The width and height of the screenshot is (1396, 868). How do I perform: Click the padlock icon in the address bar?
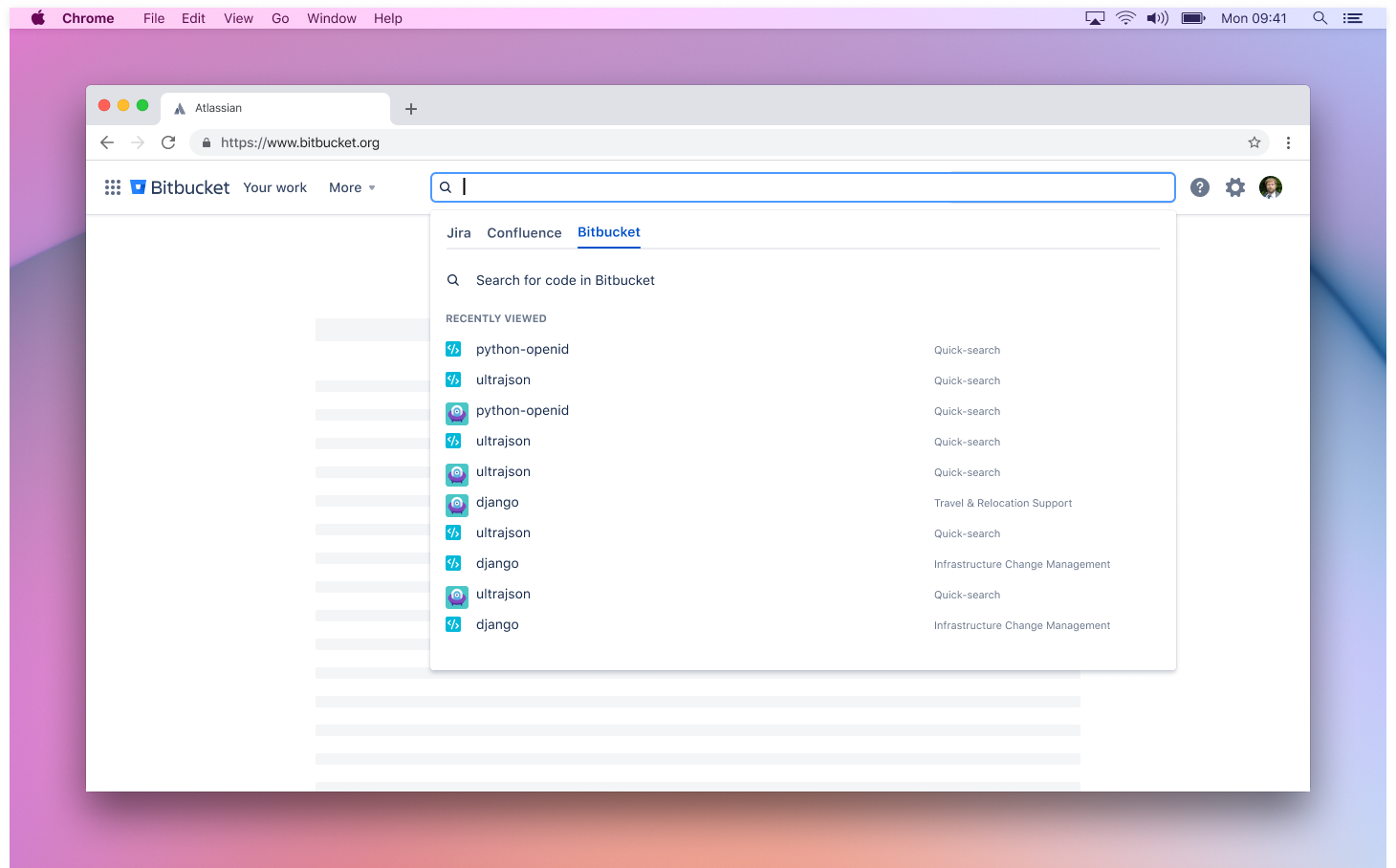click(x=206, y=142)
